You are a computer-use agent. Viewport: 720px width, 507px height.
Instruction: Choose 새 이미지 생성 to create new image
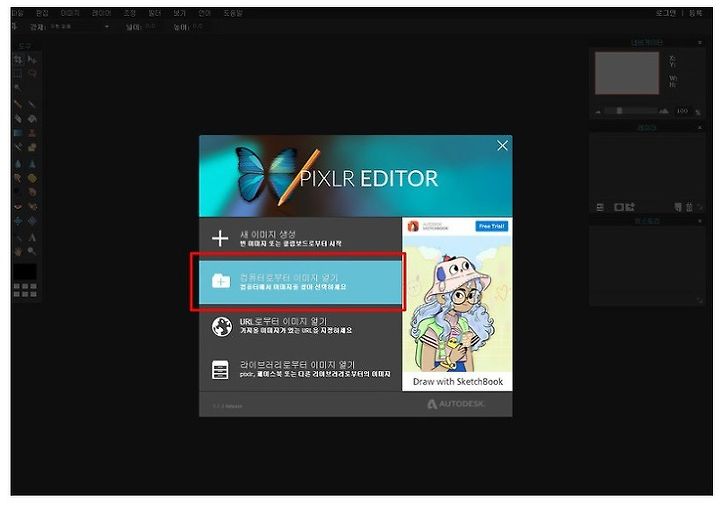pos(300,238)
